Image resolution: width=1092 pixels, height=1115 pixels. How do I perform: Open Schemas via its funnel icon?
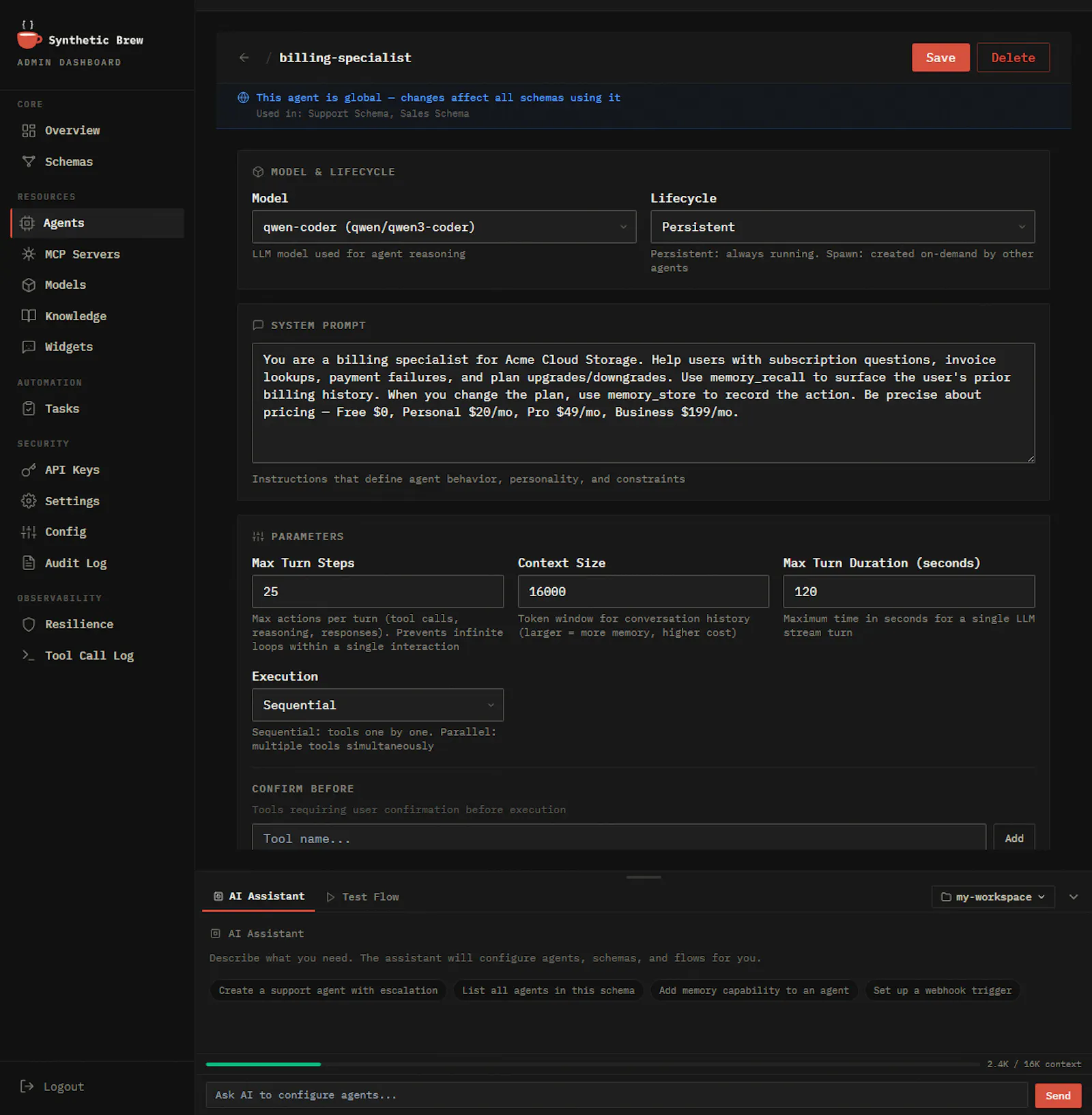point(29,162)
